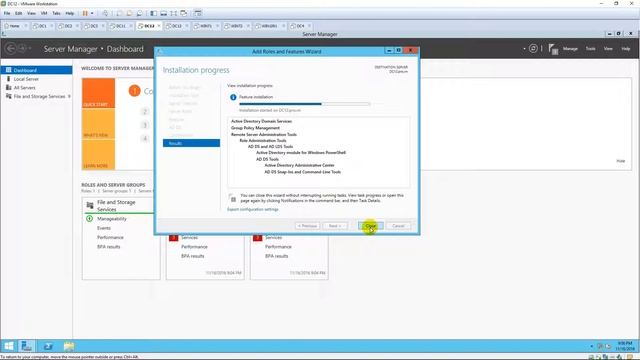Open the Server Manager Help menu
The width and height of the screenshot is (640, 360).
pyautogui.click(x=626, y=49)
